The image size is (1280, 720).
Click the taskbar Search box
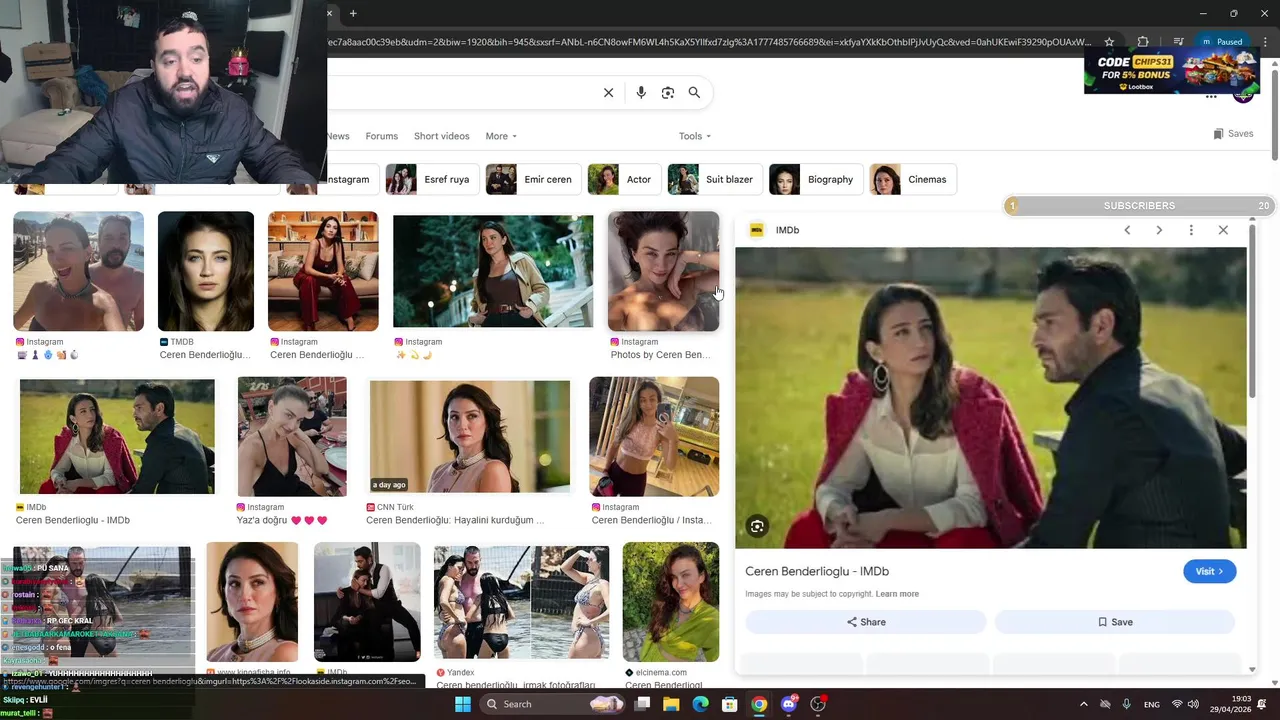pos(551,704)
